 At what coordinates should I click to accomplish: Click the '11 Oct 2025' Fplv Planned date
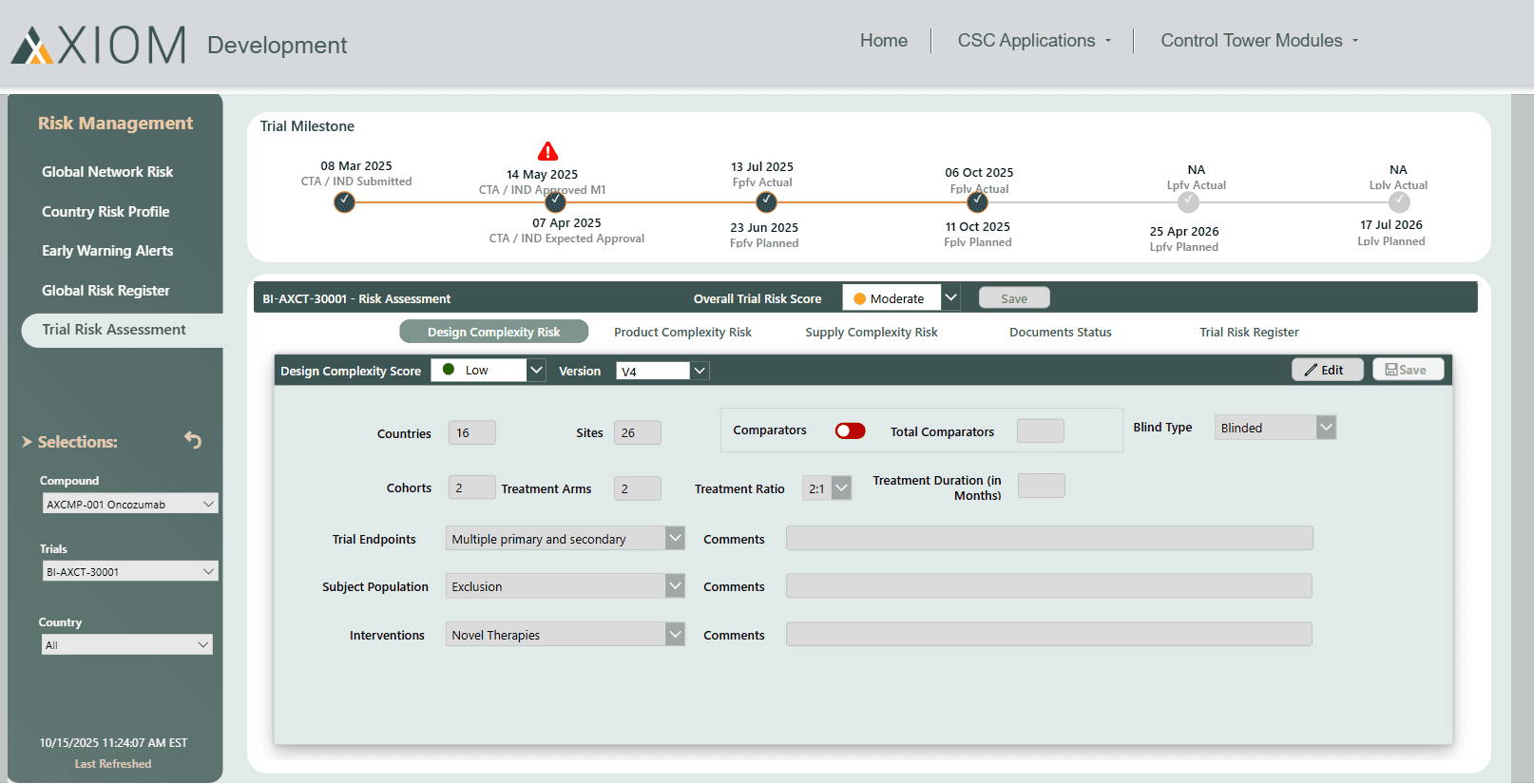(977, 227)
